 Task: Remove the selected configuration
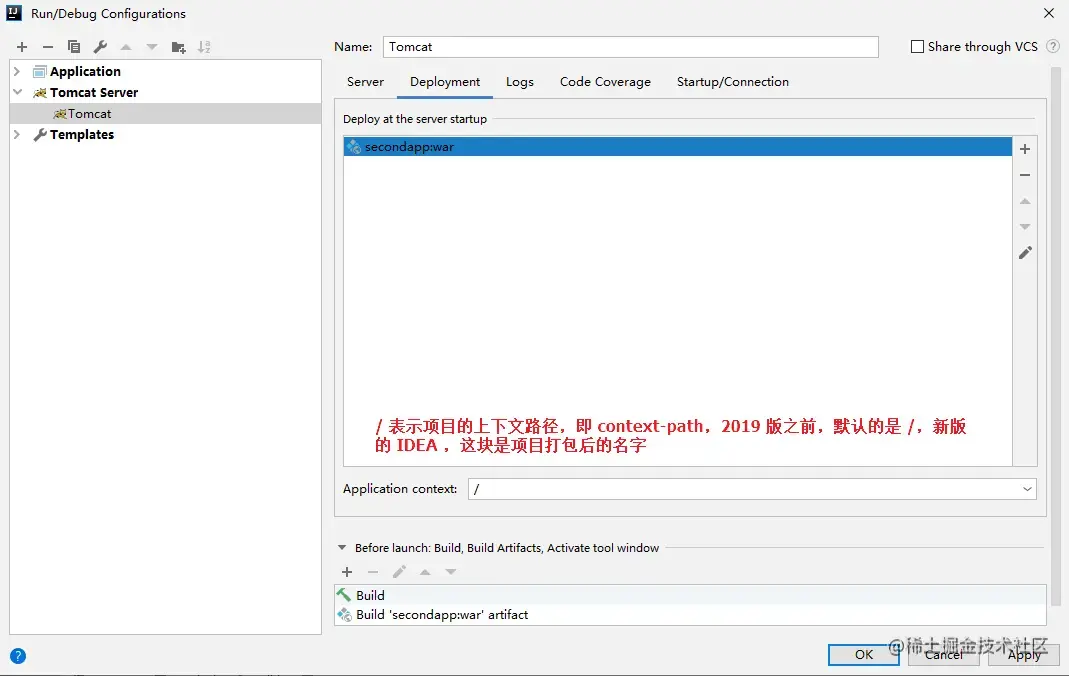(x=48, y=47)
